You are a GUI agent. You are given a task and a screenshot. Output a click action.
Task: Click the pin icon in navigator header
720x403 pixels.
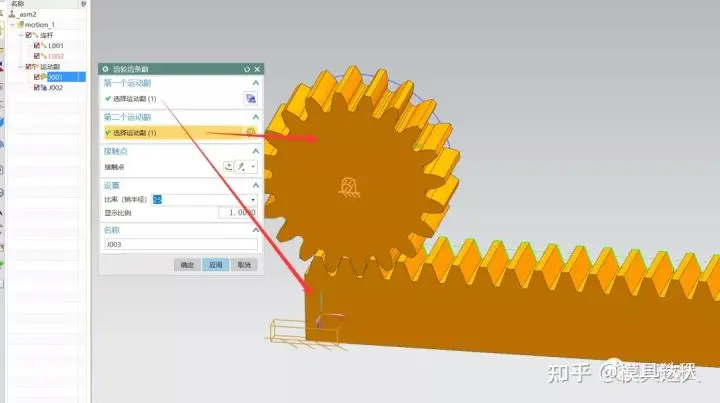coord(83,4)
